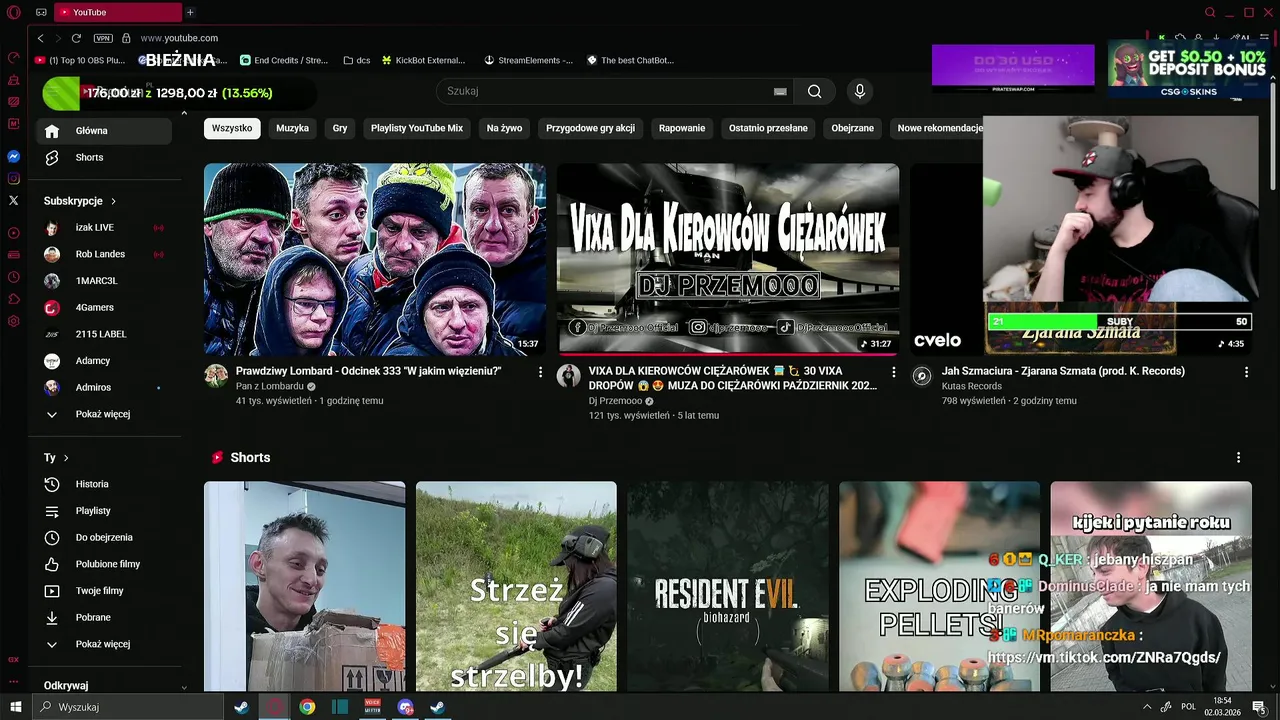1280x720 pixels.
Task: Show hidden system tray icons chevron
Action: tap(1146, 707)
